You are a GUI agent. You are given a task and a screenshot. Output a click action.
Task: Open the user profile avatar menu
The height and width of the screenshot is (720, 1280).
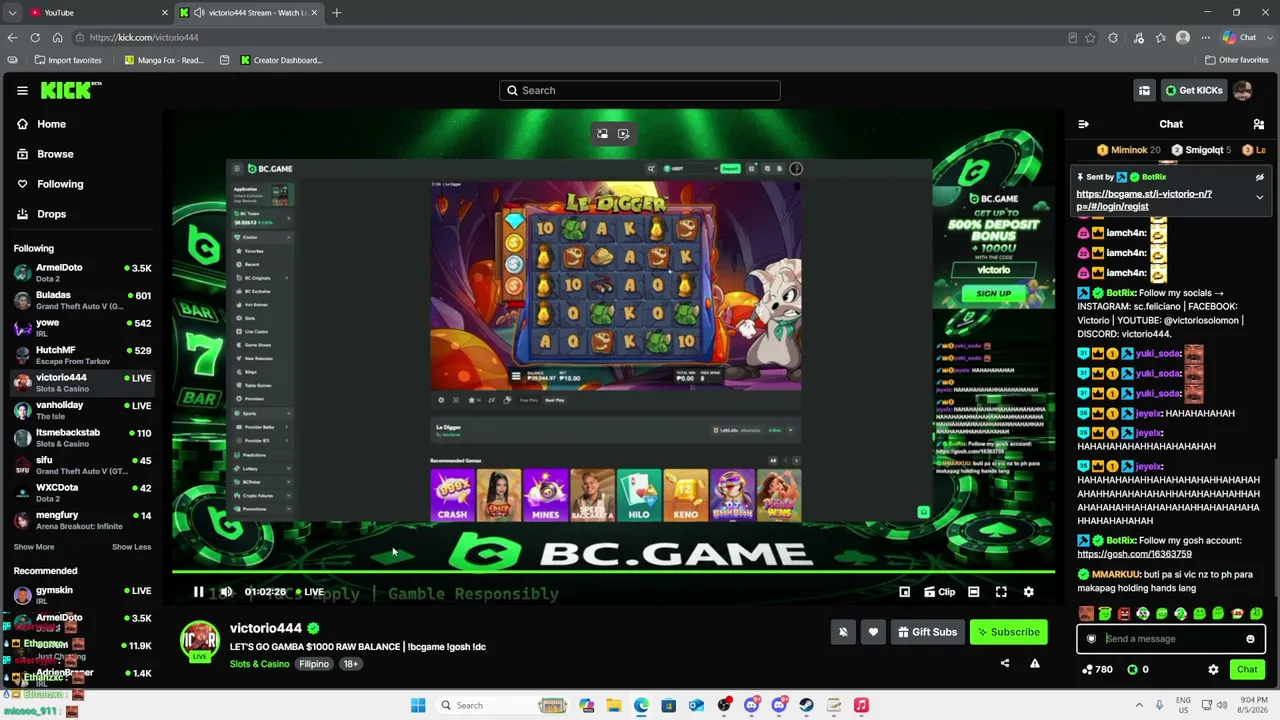(x=1243, y=90)
